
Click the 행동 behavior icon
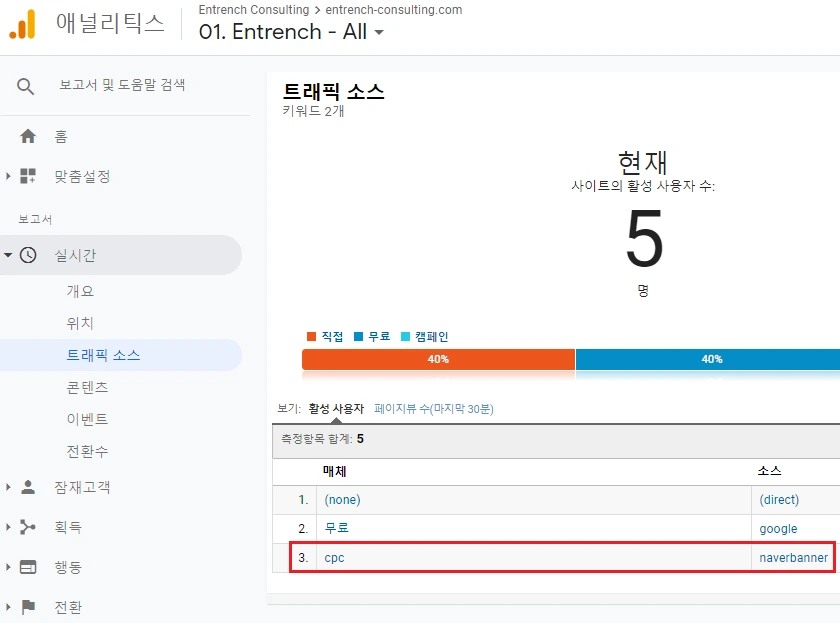[x=28, y=567]
